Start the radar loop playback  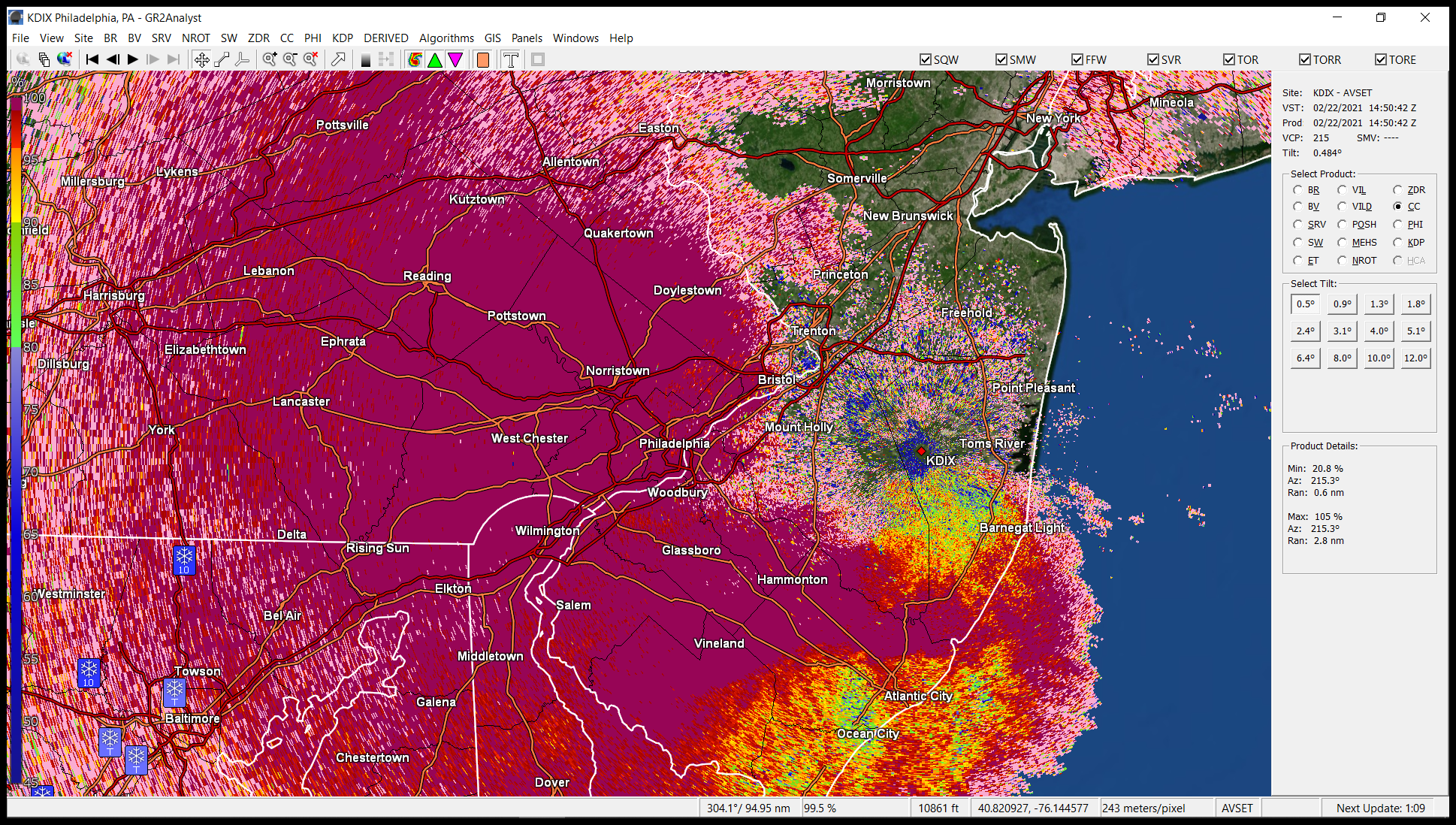coord(133,59)
